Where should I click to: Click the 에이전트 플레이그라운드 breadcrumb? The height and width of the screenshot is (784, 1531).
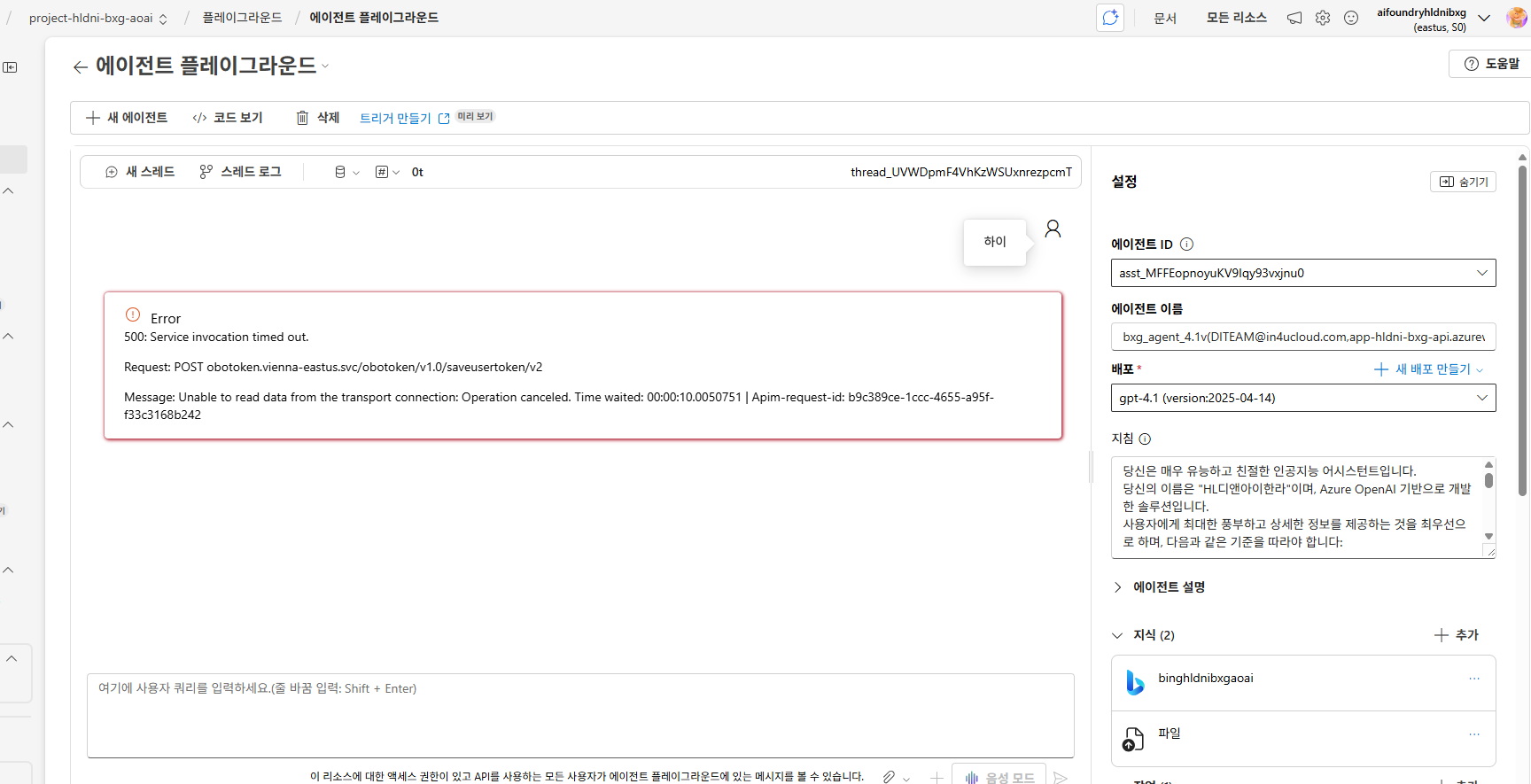click(374, 18)
